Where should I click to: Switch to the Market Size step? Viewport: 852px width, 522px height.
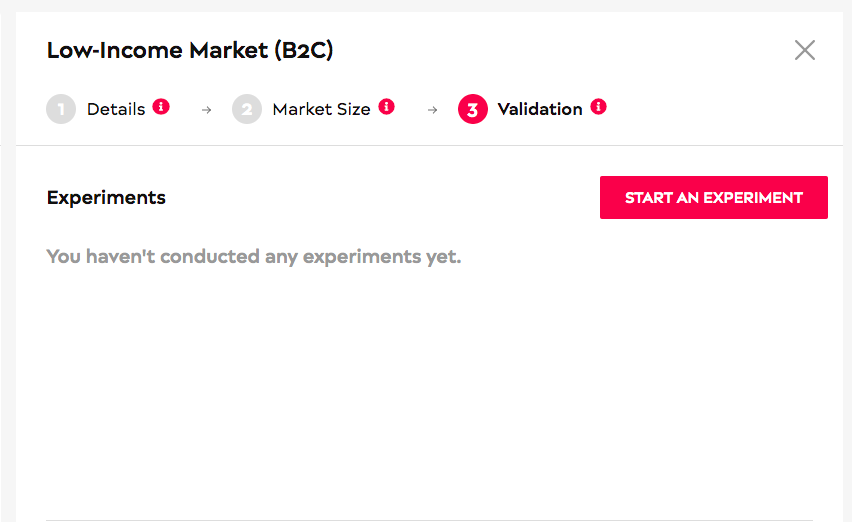321,109
